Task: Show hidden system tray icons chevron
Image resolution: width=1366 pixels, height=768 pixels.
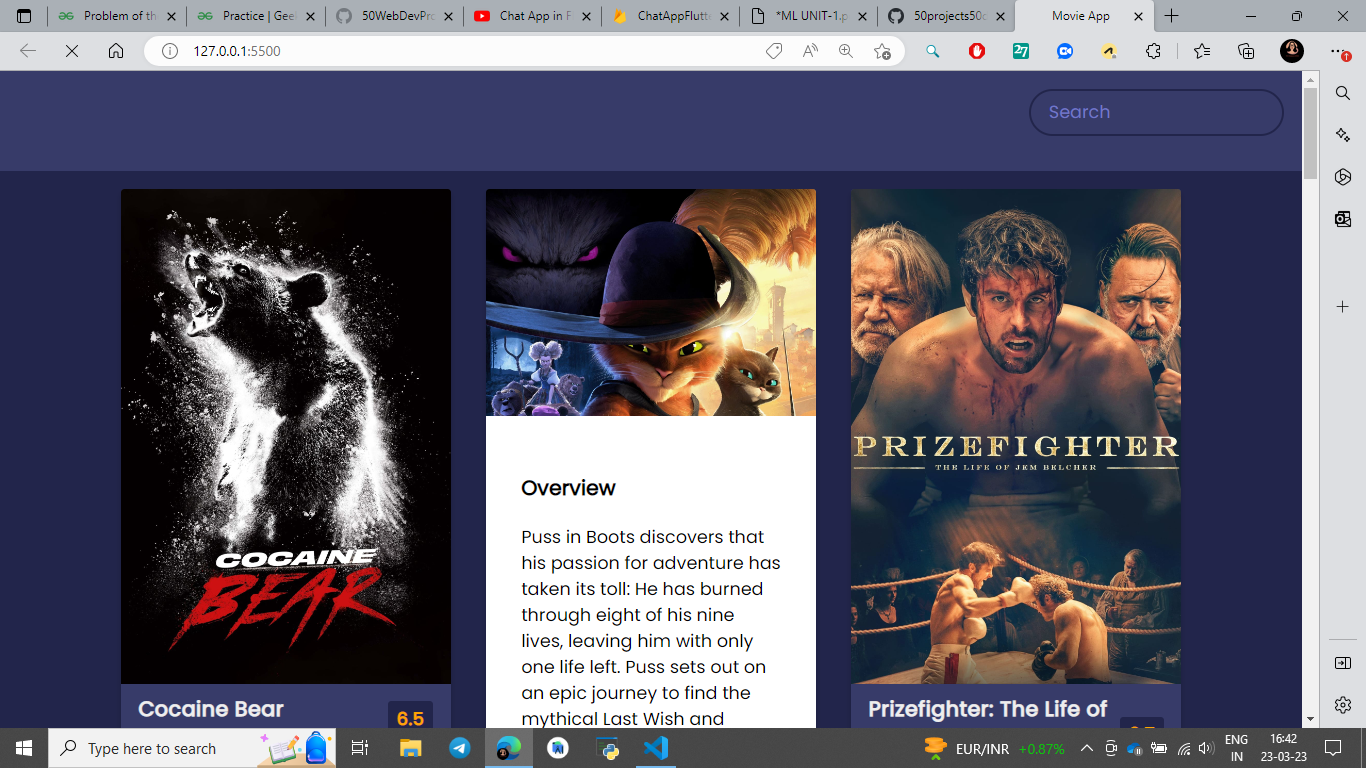Action: tap(1087, 748)
